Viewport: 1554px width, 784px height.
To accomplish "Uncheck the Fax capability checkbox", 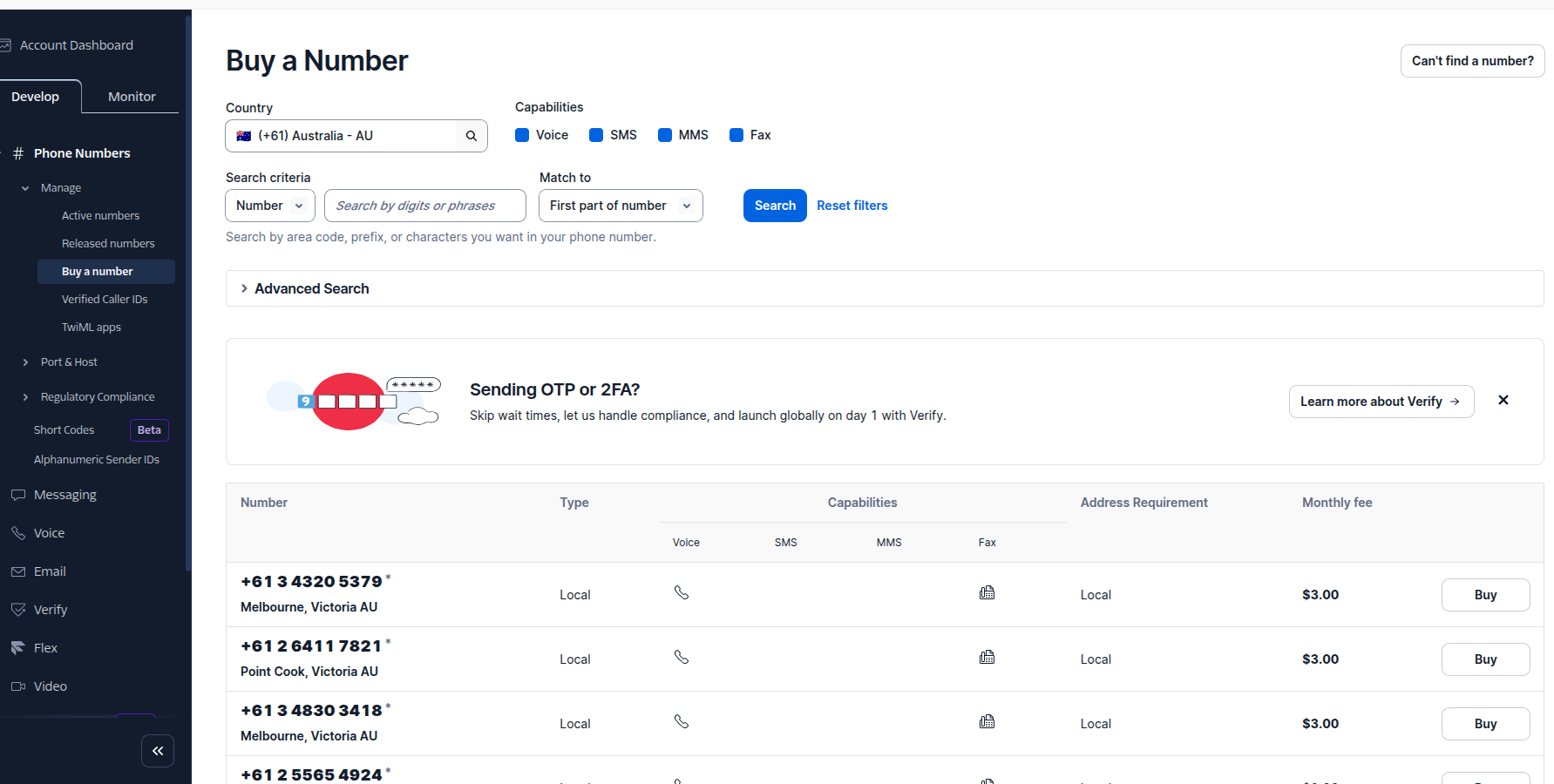I will point(736,135).
